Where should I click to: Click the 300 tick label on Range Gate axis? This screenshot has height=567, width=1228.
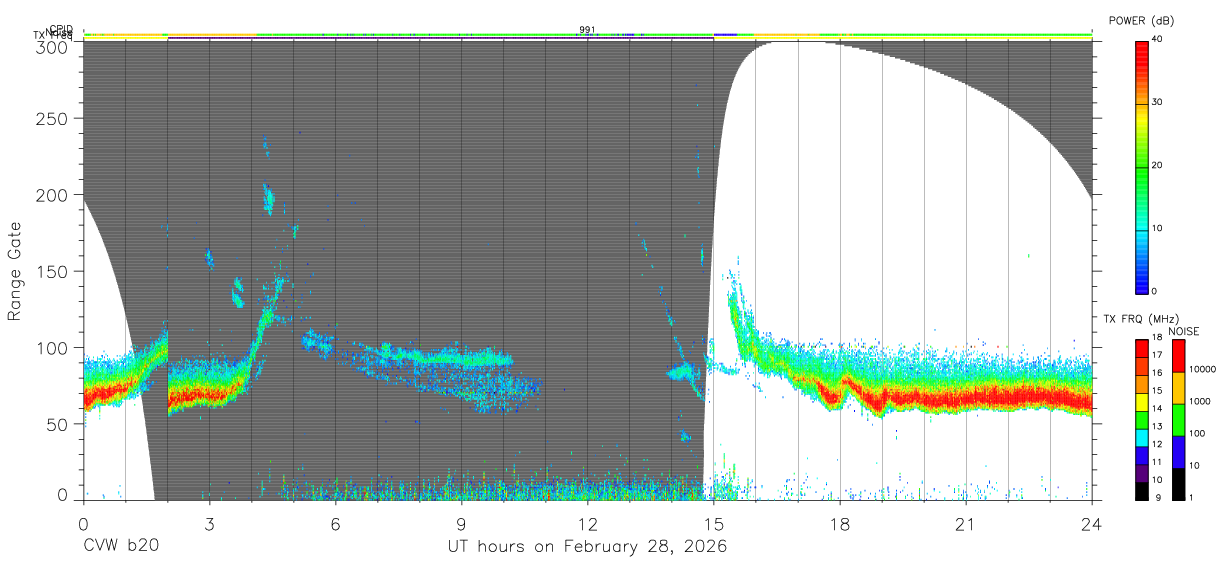(x=52, y=45)
